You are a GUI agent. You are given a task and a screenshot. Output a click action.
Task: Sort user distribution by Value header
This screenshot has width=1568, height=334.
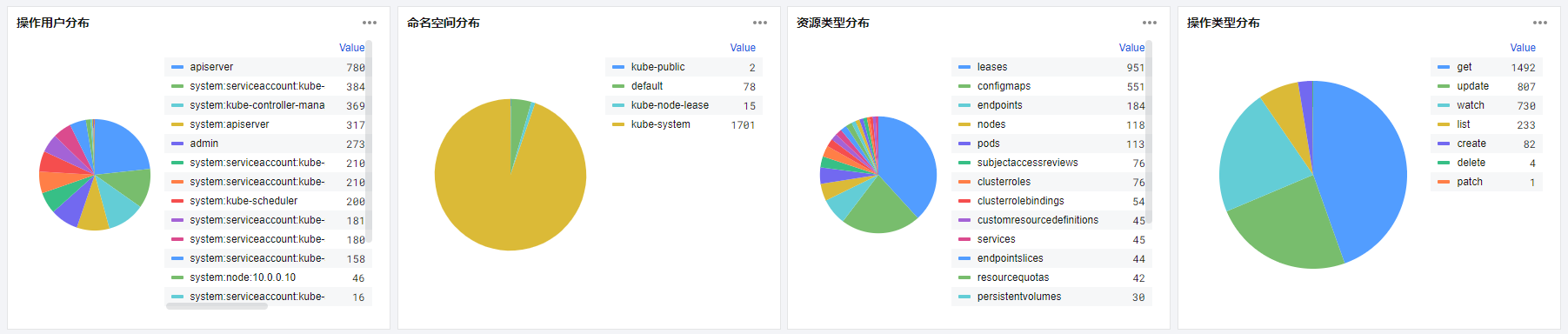(x=352, y=48)
